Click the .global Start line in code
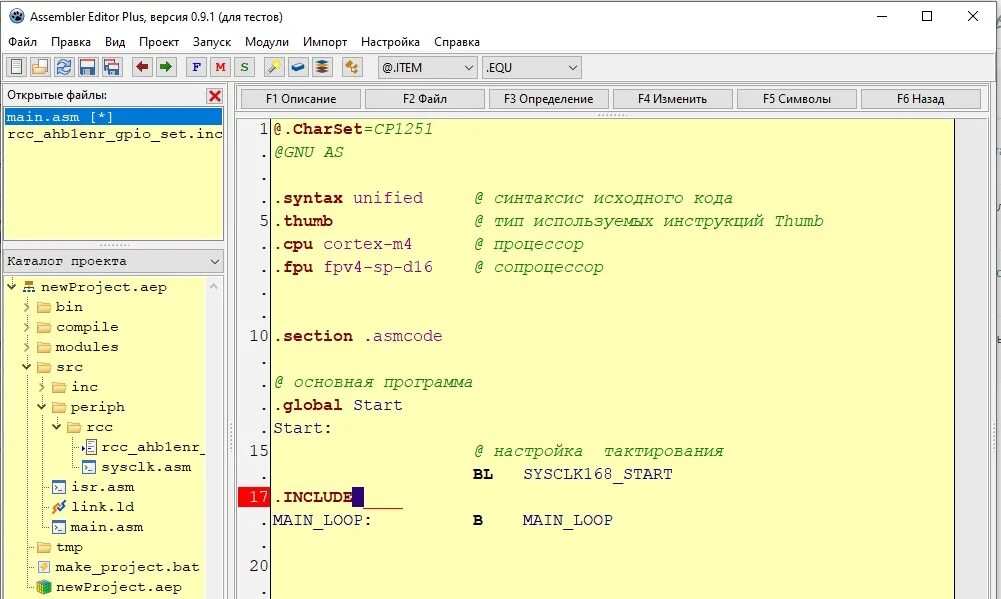Viewport: 1001px width, 599px height. pyautogui.click(x=338, y=406)
